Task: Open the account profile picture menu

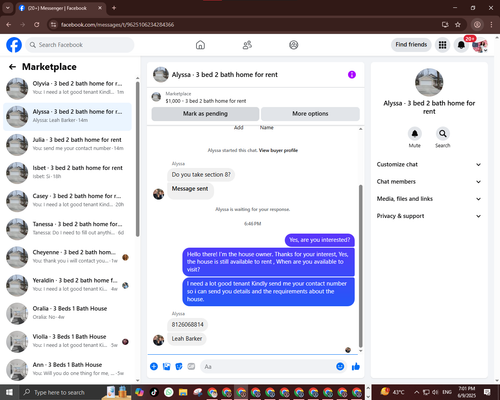Action: click(x=480, y=45)
